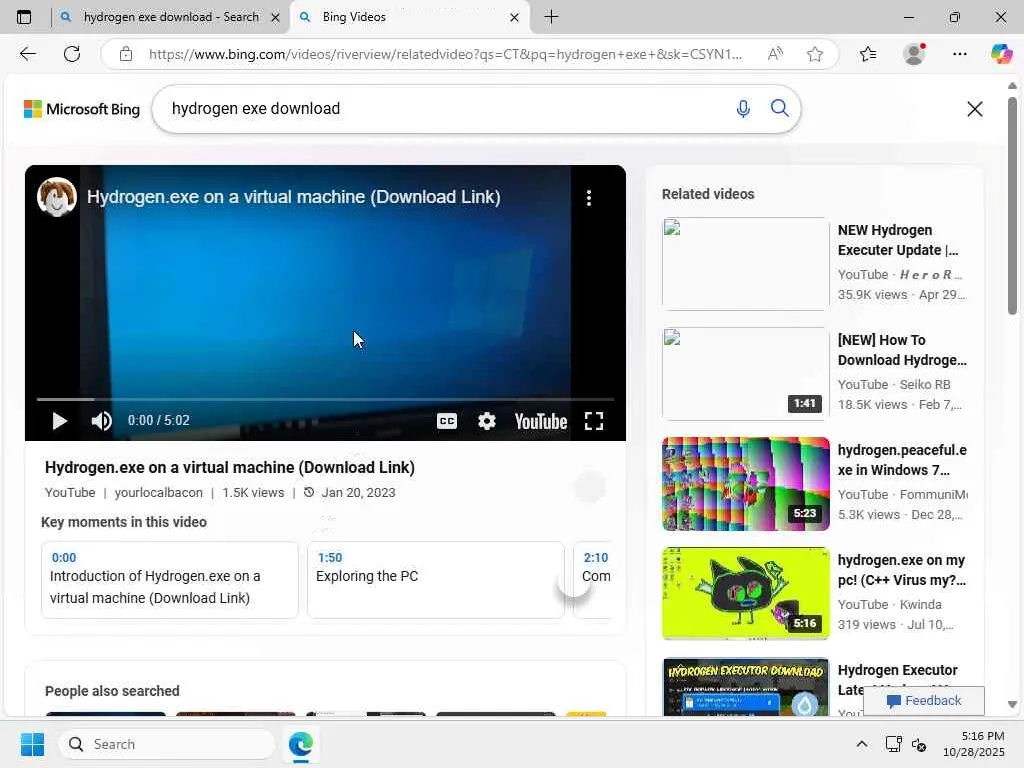Image resolution: width=1024 pixels, height=768 pixels.
Task: Click the yellow-green cat thumbnail 5:16
Action: click(x=746, y=594)
